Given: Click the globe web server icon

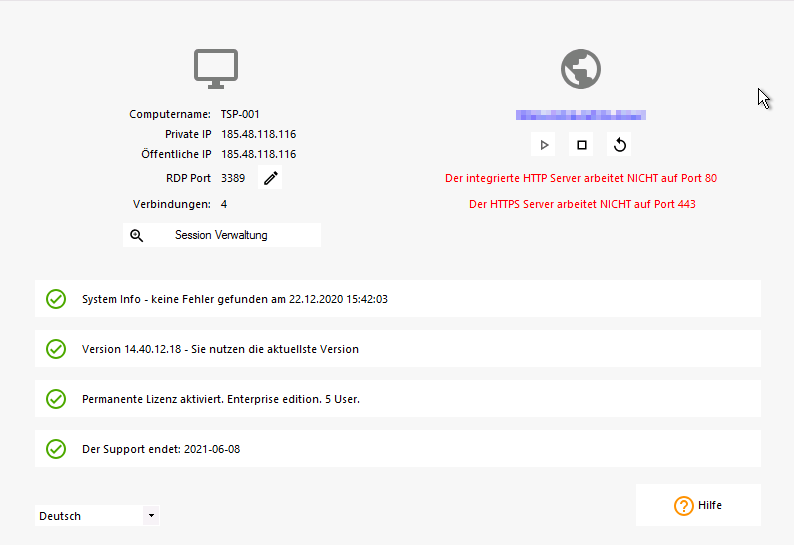Looking at the screenshot, I should click(581, 68).
